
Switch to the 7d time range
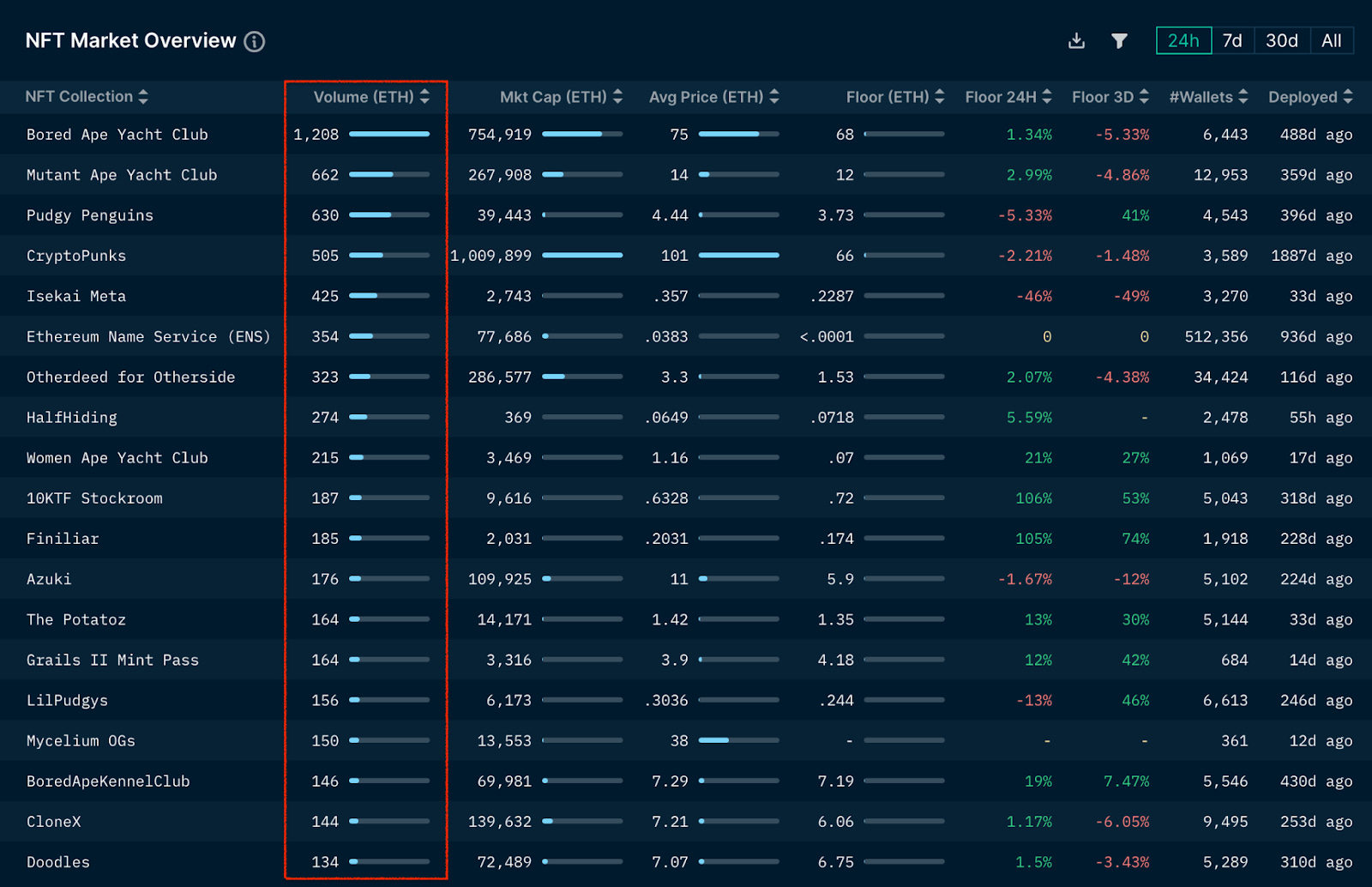coord(1232,40)
